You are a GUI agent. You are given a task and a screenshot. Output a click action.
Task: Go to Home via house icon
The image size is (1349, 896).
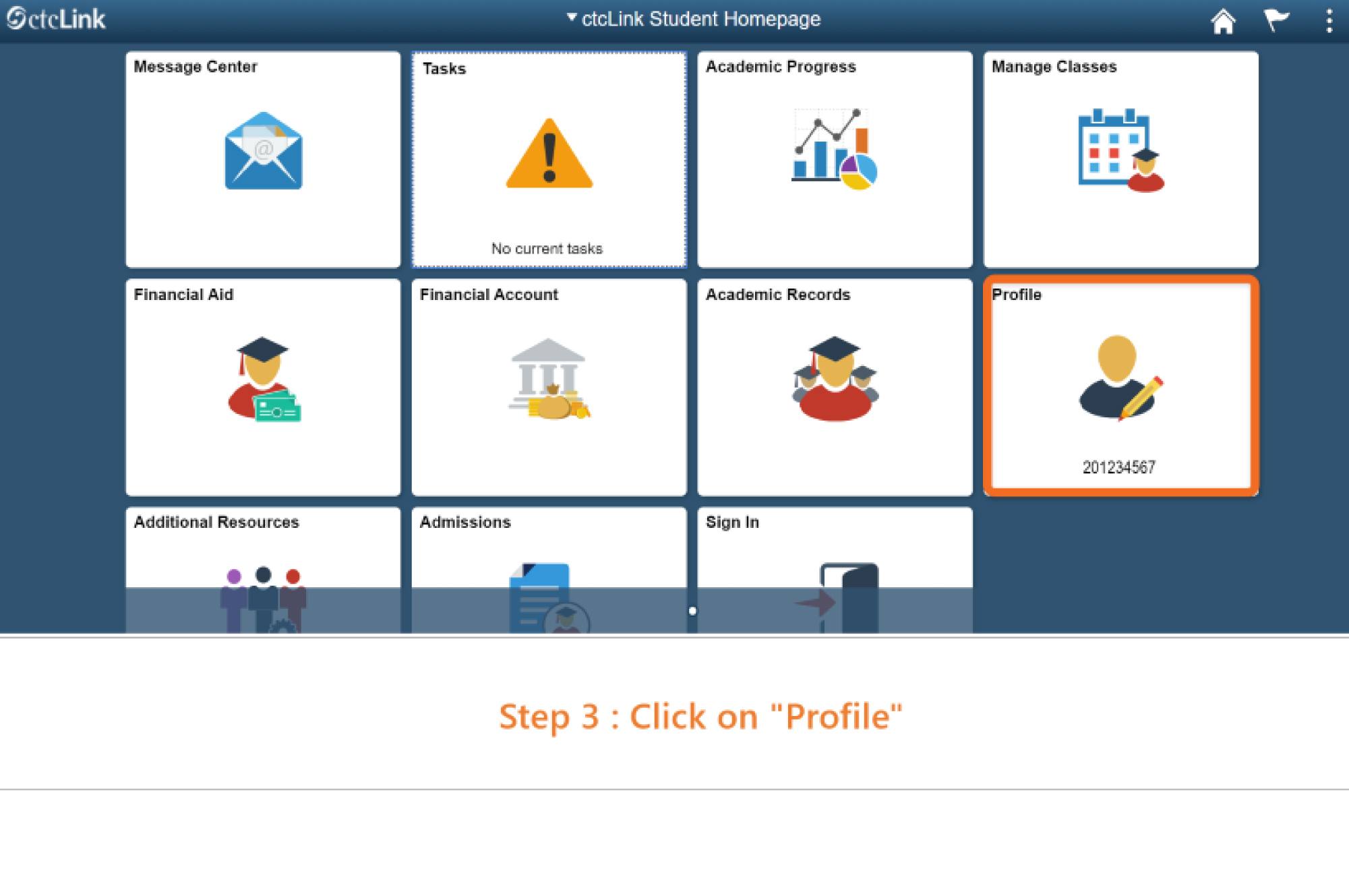tap(1222, 20)
